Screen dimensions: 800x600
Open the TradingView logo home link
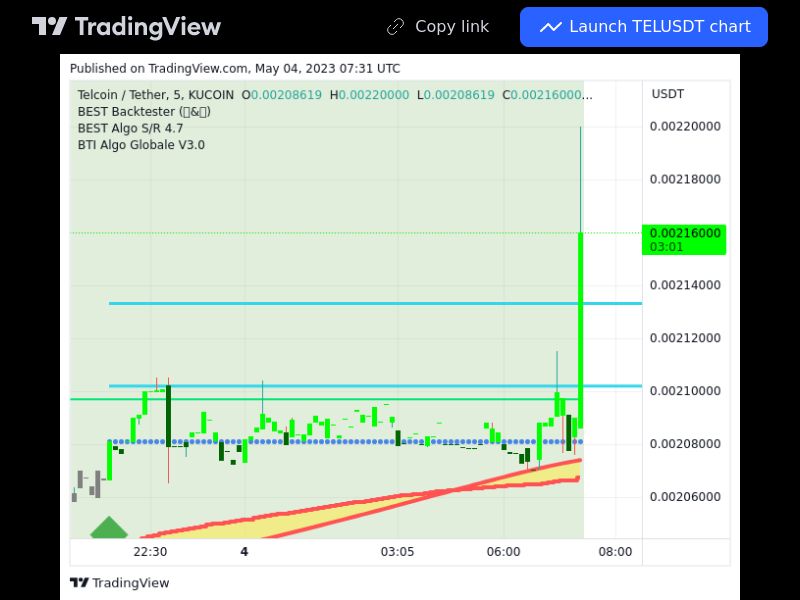(x=127, y=27)
